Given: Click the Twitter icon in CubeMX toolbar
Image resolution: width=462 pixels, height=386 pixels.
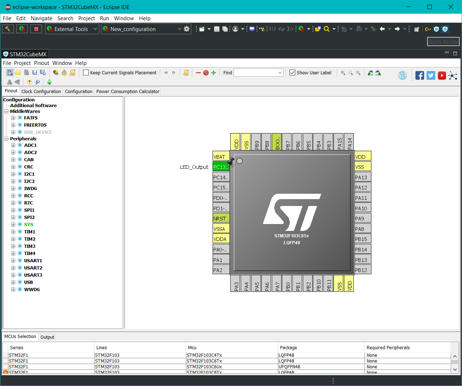Looking at the screenshot, I should coord(431,75).
